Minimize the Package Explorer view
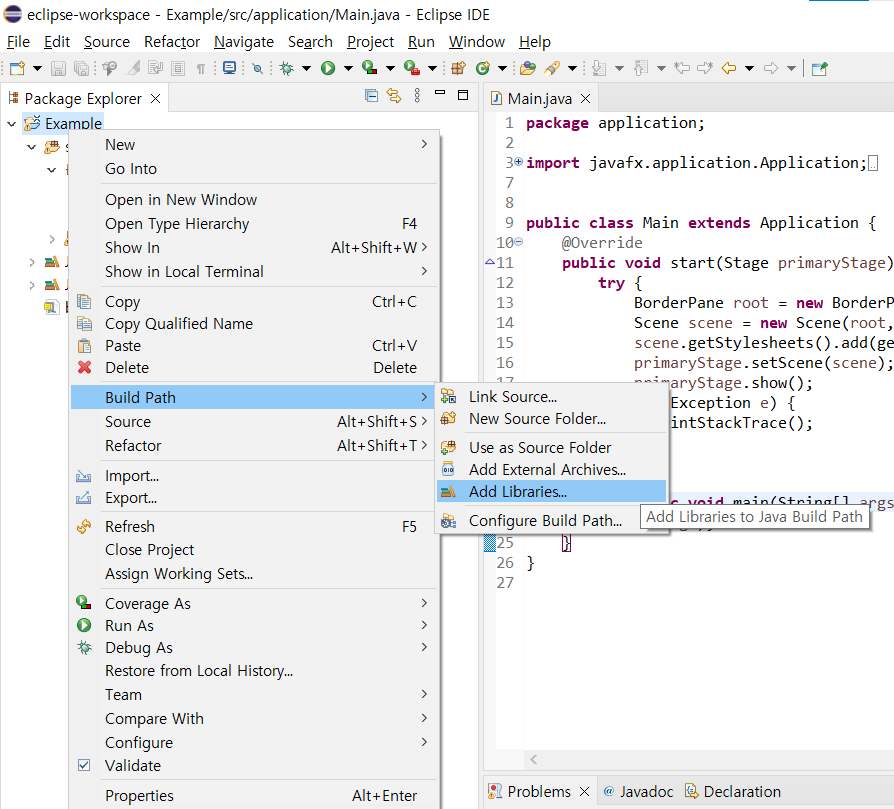This screenshot has height=809, width=894. pos(440,93)
